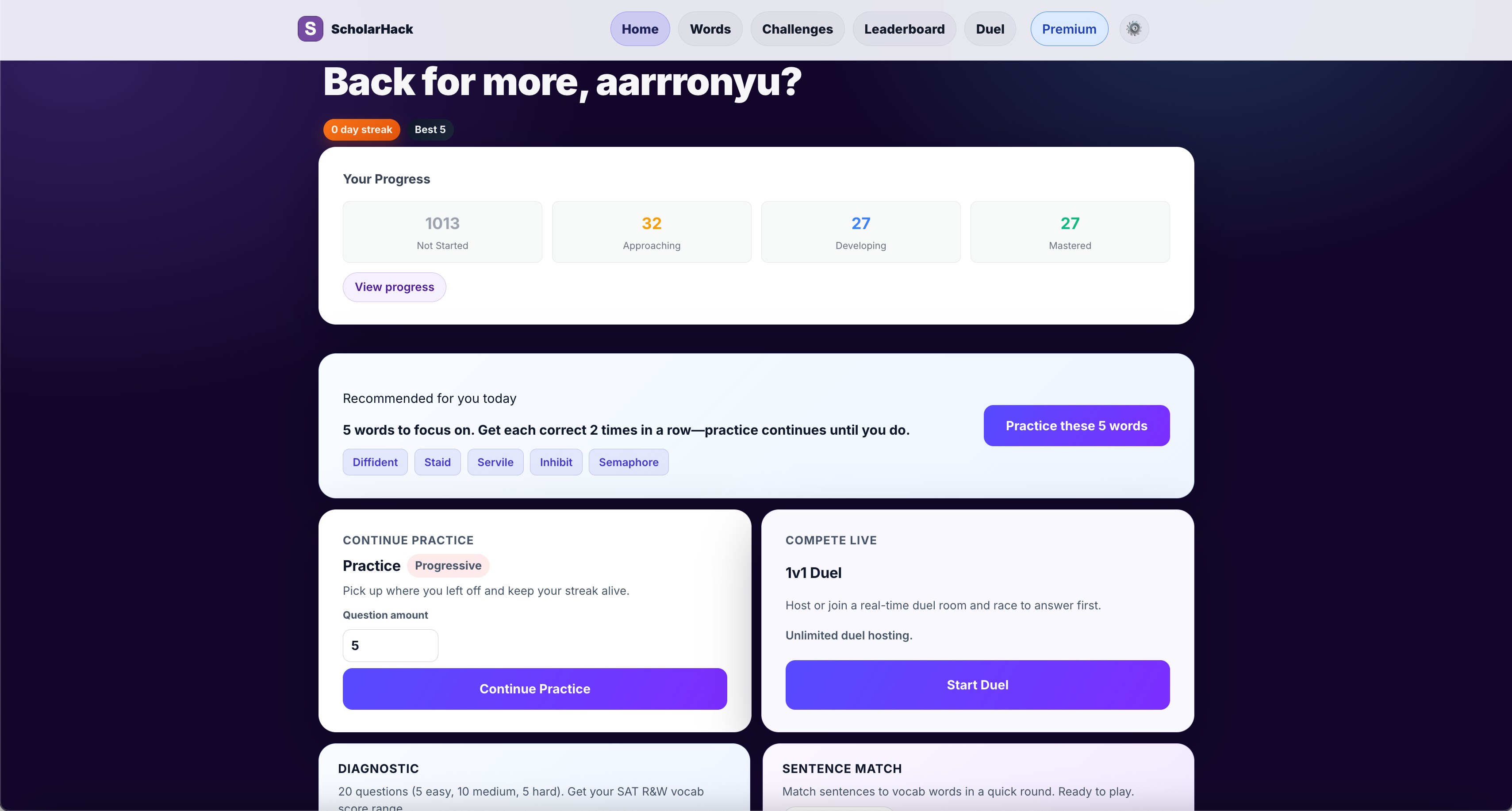Viewport: 1512px width, 811px height.
Task: Focus the Question amount input field
Action: (390, 646)
